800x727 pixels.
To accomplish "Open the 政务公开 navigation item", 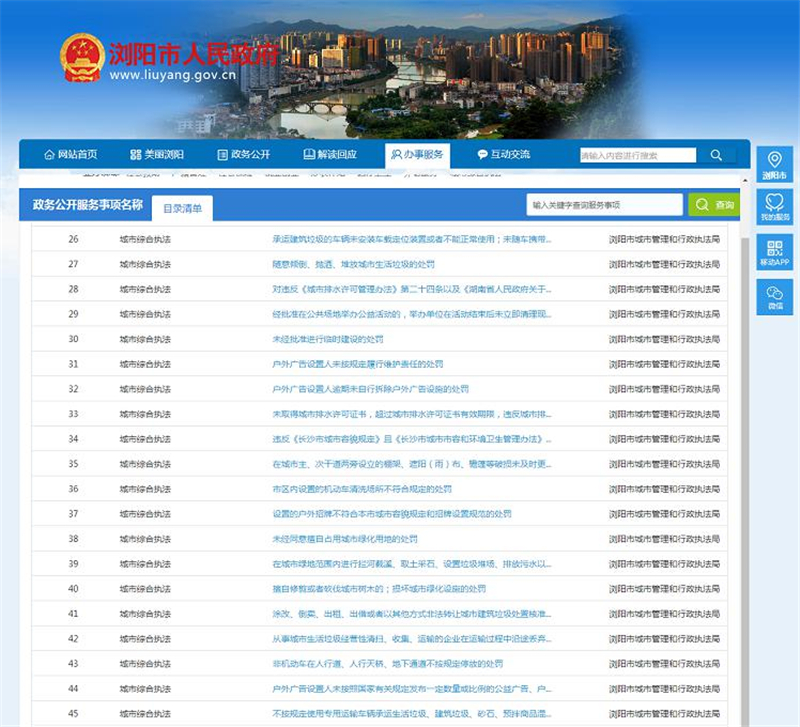I will 243,155.
